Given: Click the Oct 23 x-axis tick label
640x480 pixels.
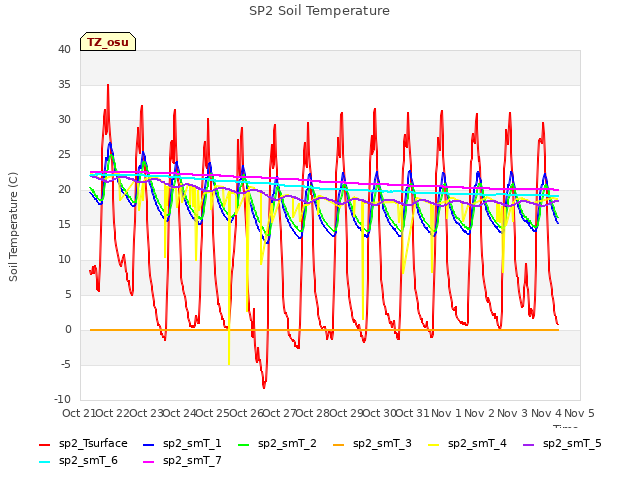Looking at the screenshot, I should (146, 413).
